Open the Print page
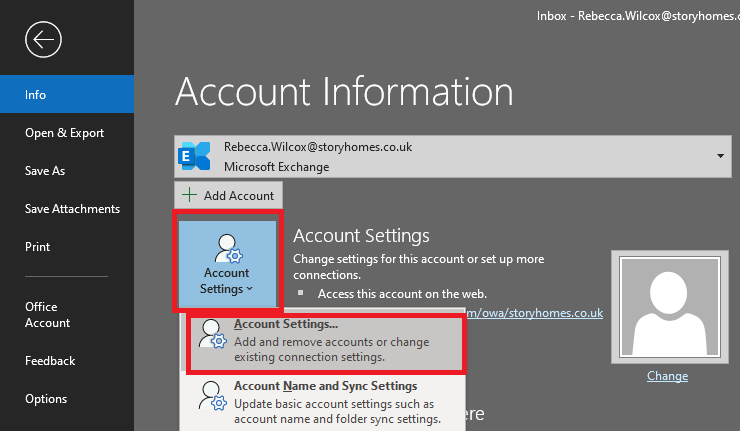The image size is (740, 431). click(x=67, y=246)
